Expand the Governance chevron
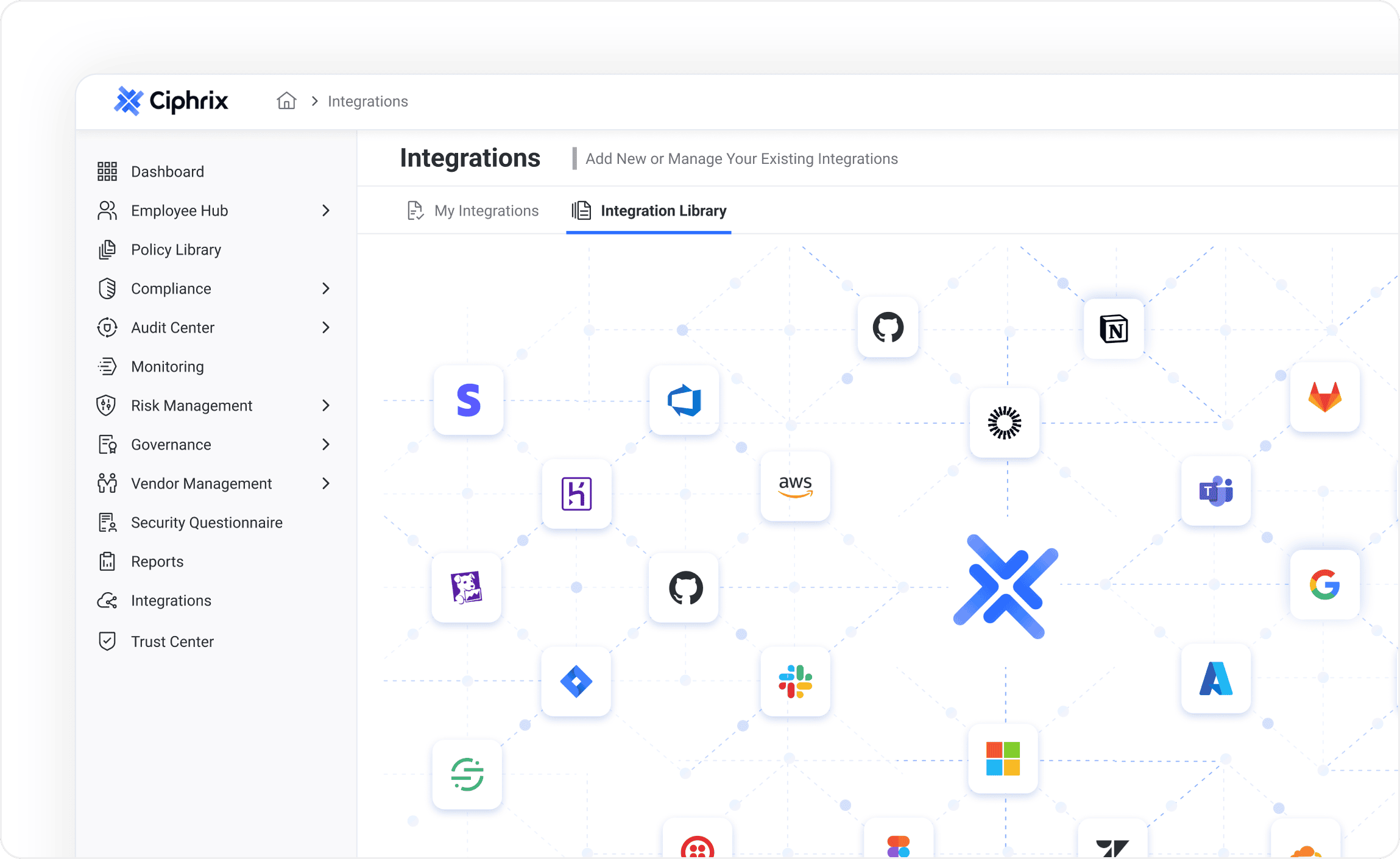This screenshot has height=859, width=1400. point(326,445)
